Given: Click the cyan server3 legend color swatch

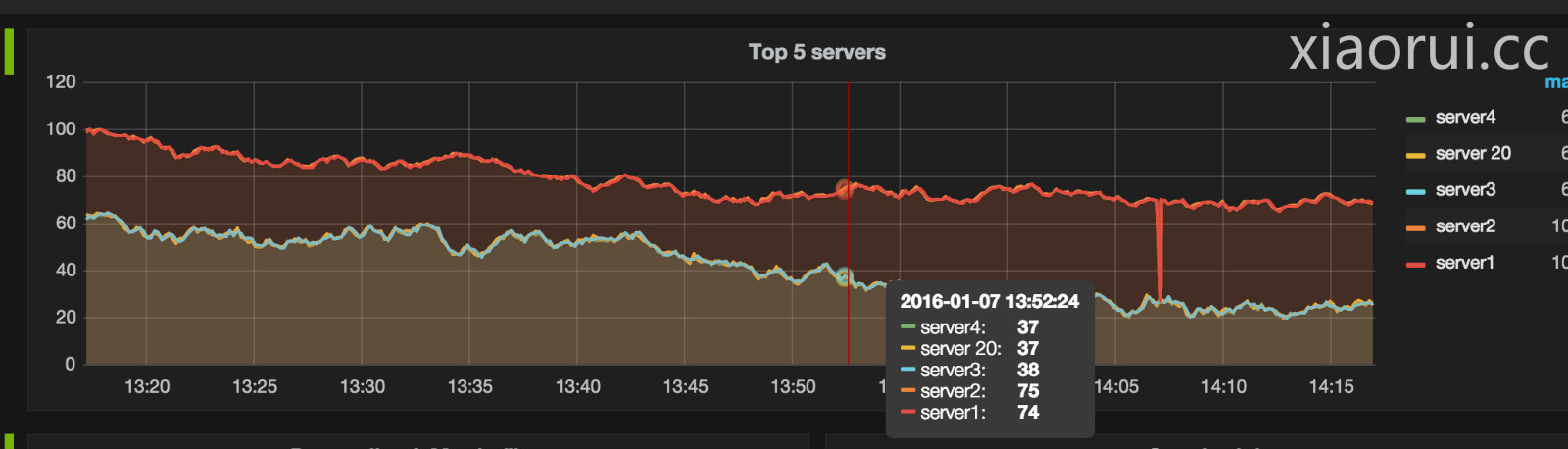Looking at the screenshot, I should 1415,191.
